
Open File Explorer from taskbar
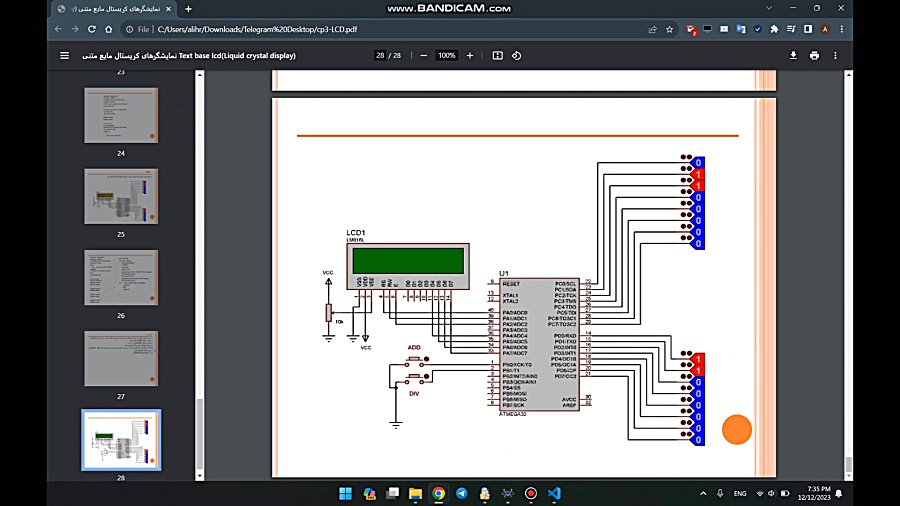(416, 493)
